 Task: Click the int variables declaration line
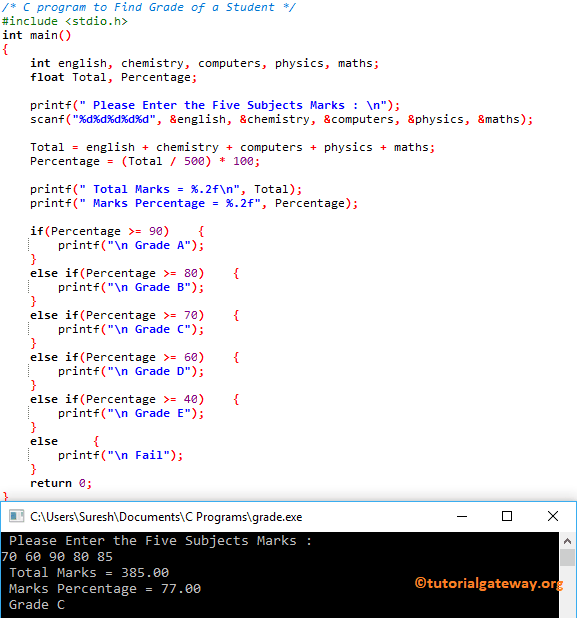[x=205, y=63]
